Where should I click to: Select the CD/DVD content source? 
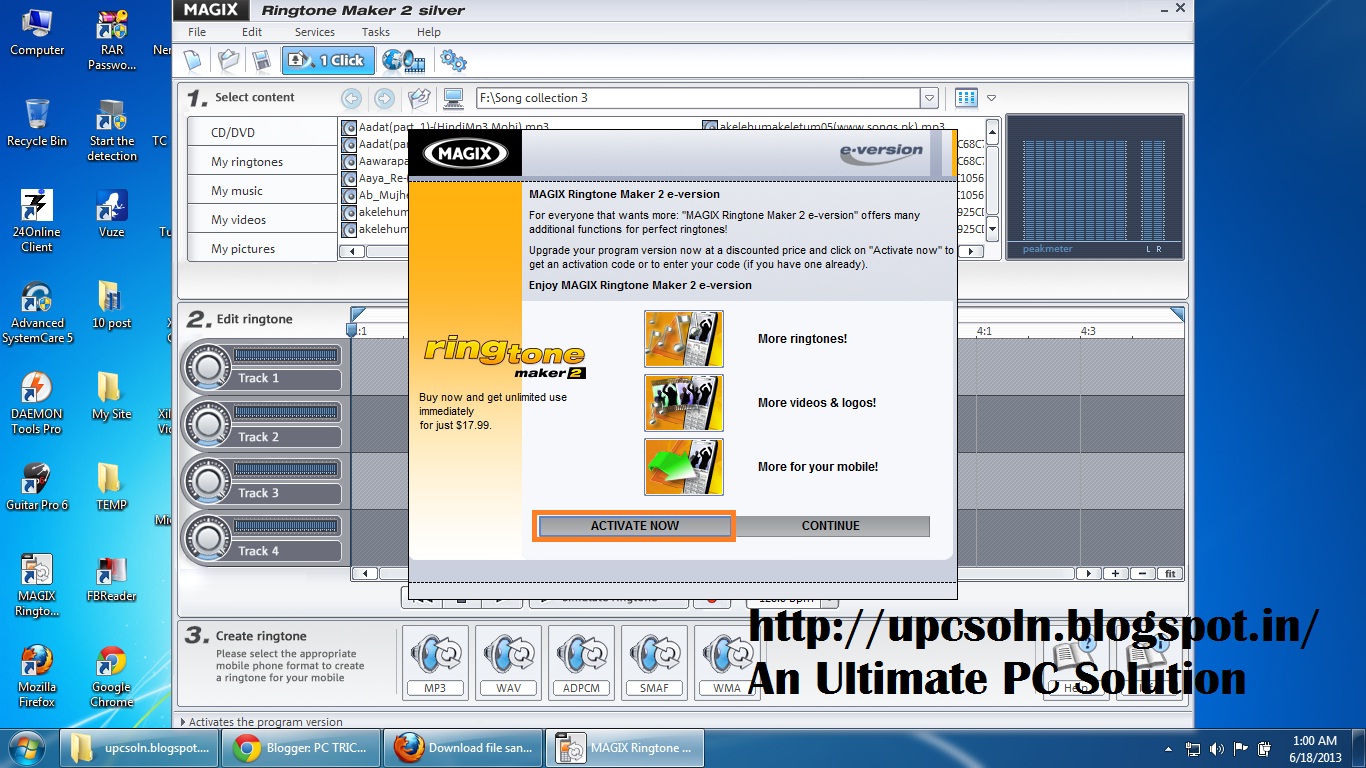coord(262,132)
